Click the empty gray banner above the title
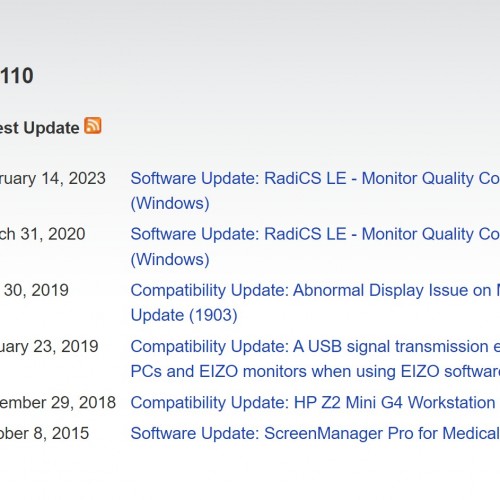 tap(250, 30)
